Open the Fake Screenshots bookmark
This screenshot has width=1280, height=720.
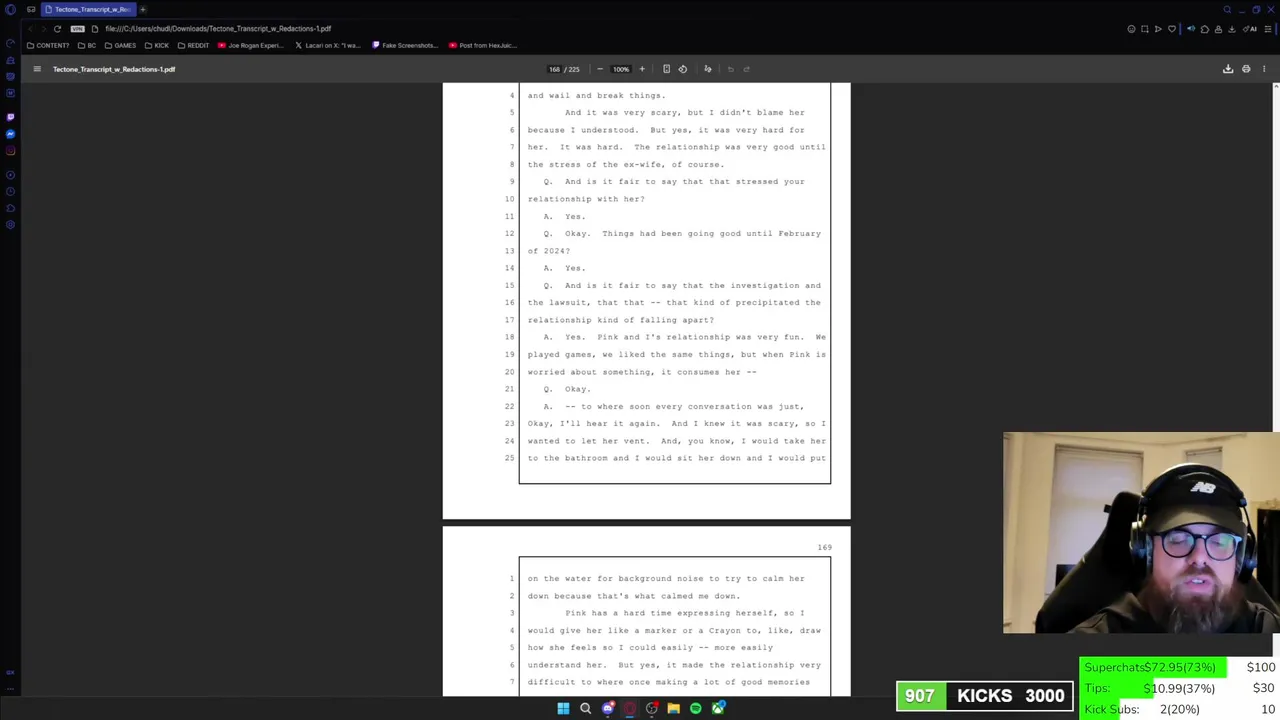point(405,45)
